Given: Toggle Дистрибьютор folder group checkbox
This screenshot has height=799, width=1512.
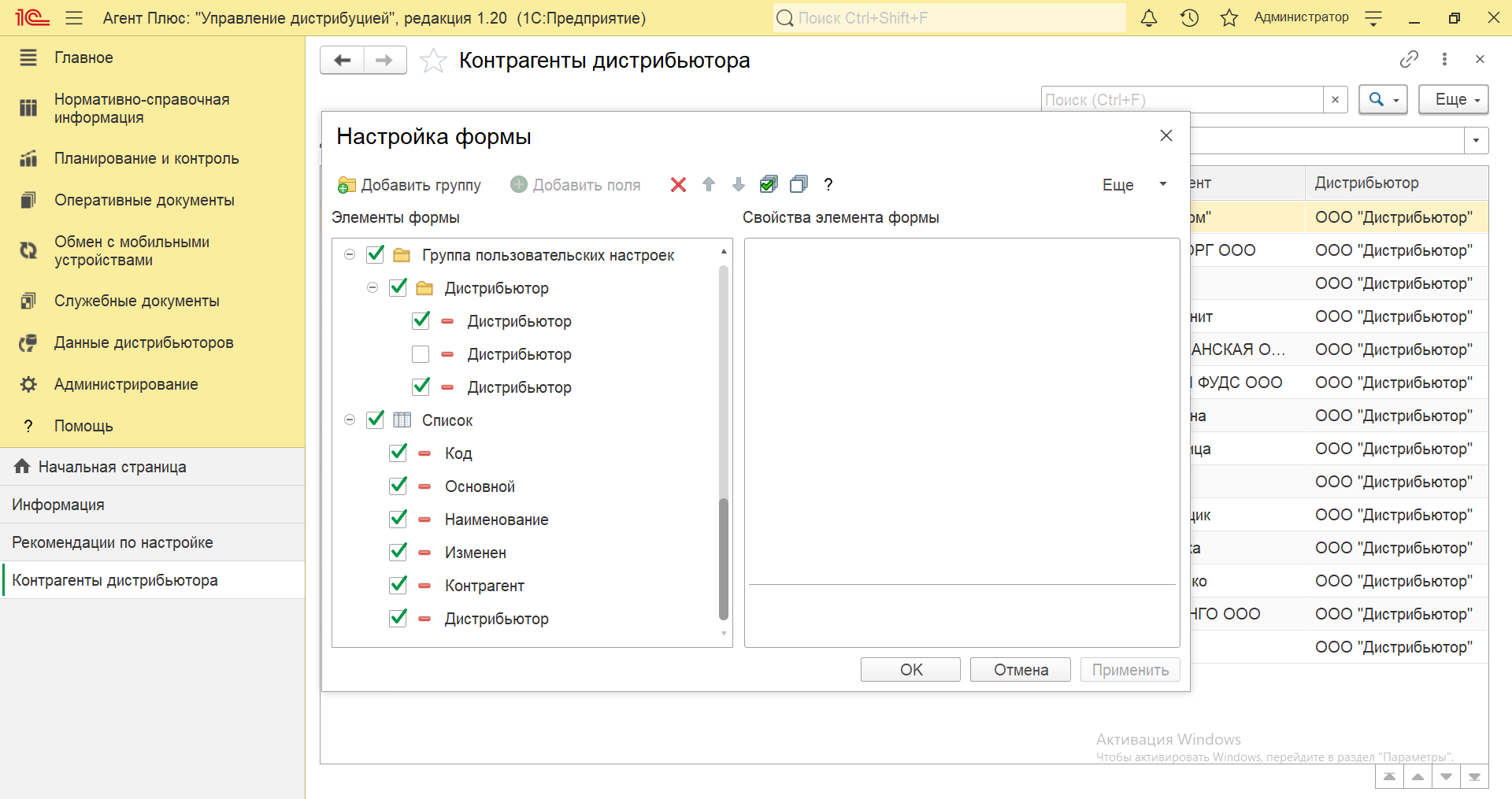Looking at the screenshot, I should coord(398,287).
